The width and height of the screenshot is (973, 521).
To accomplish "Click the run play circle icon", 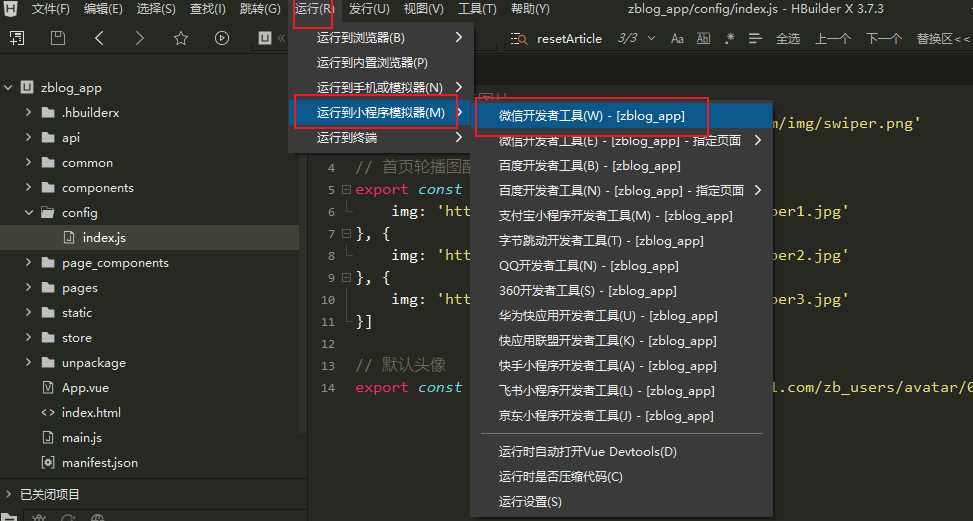I will (222, 38).
